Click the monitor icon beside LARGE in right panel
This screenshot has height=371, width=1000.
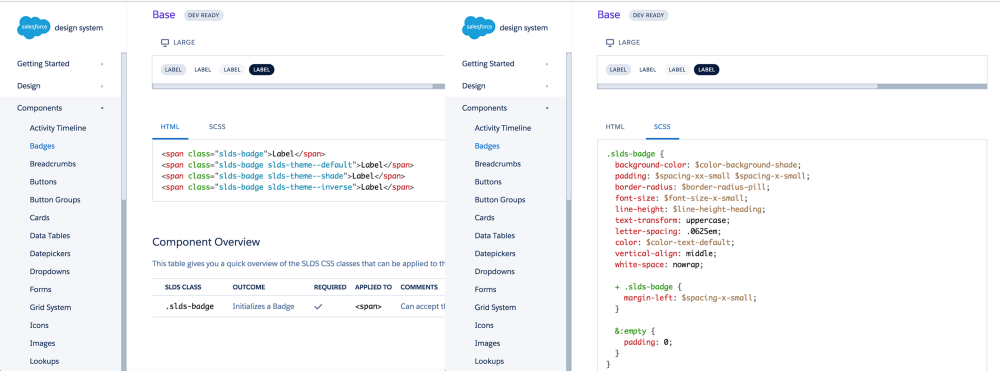pos(610,43)
